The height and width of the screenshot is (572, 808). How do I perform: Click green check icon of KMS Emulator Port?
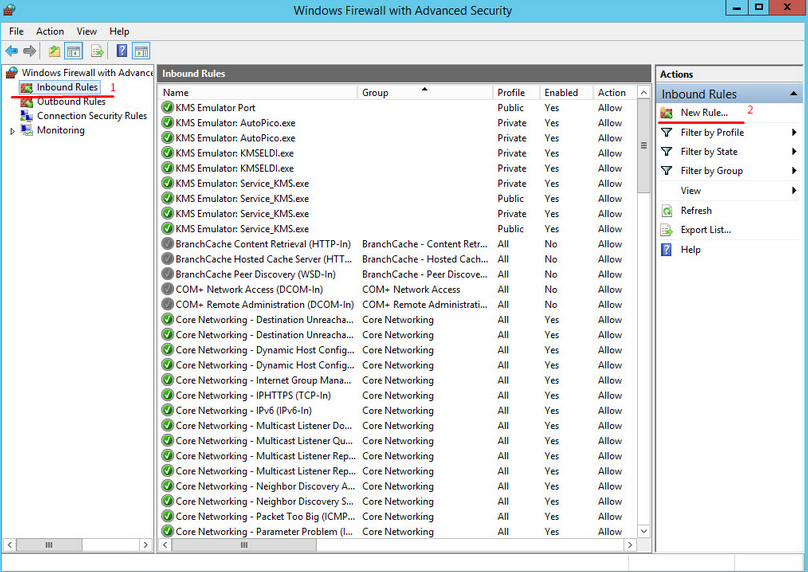[x=167, y=108]
